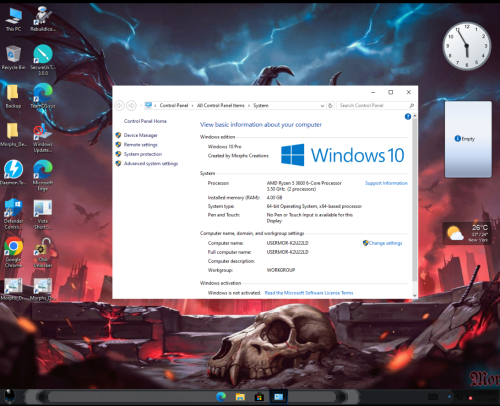
Task: Open the Defender Control shortcut
Action: (x=13, y=214)
